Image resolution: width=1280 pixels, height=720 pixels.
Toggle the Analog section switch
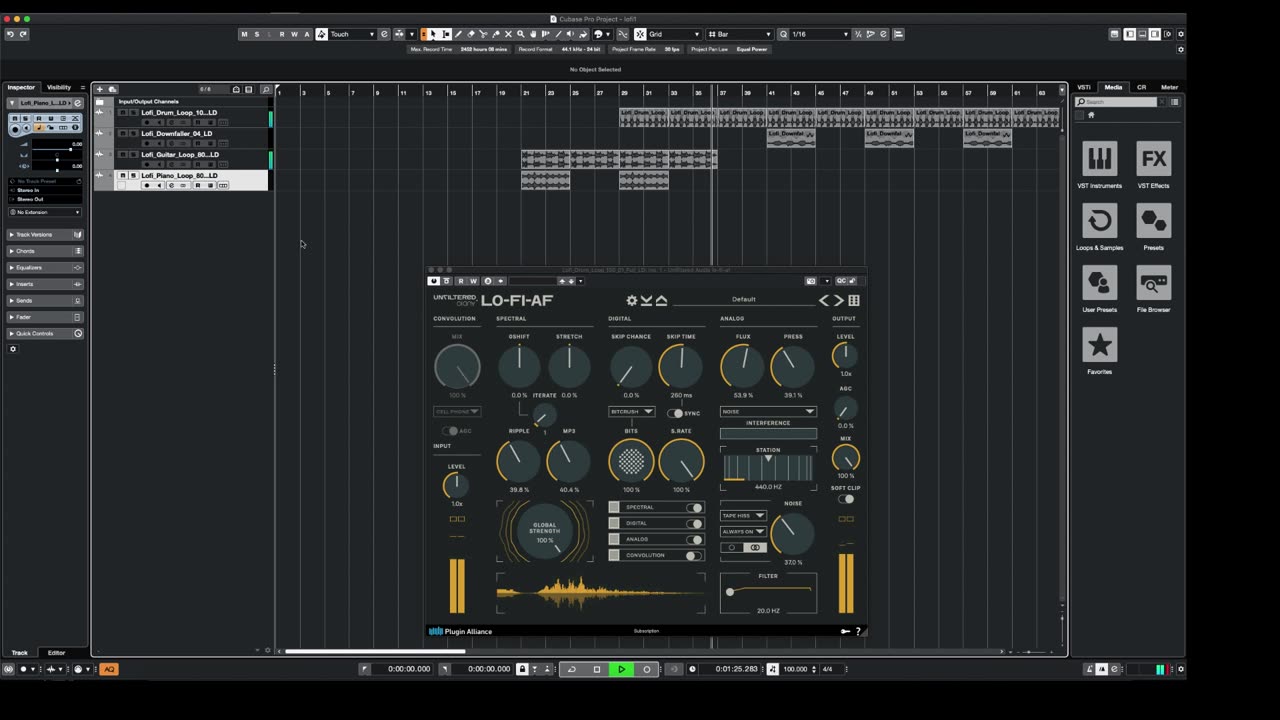pos(693,539)
